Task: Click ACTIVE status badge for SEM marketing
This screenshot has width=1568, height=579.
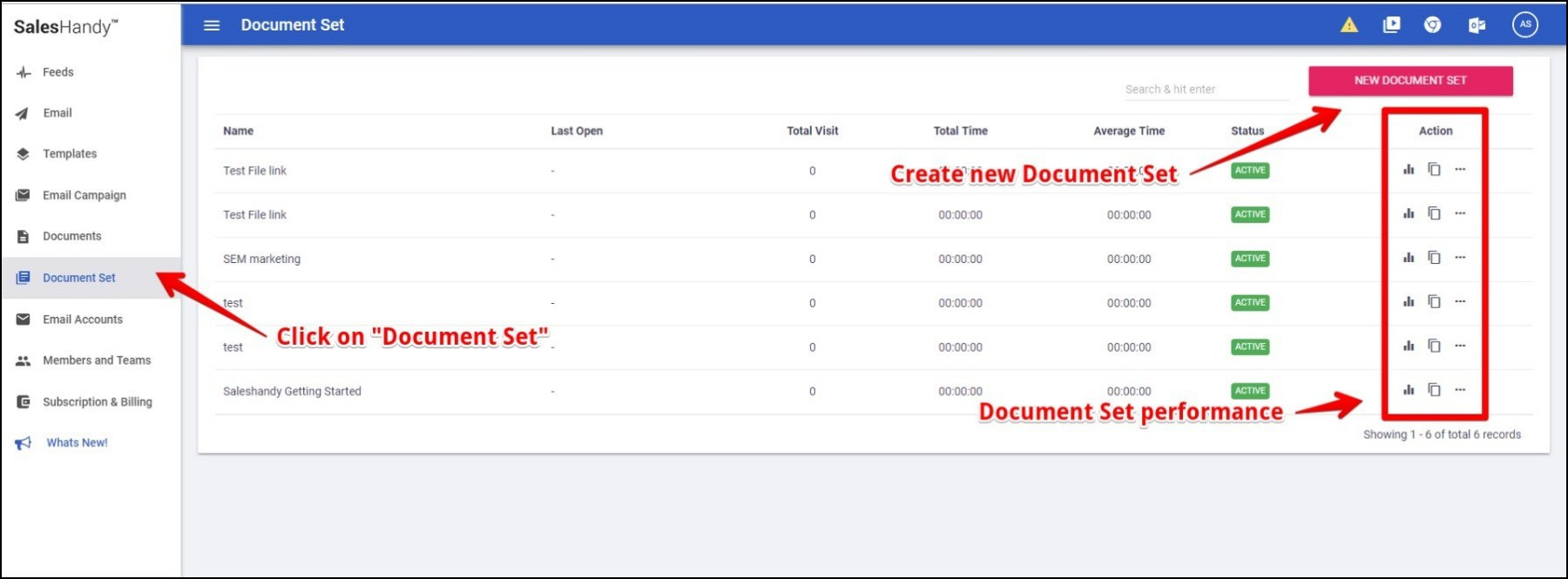Action: [x=1249, y=259]
